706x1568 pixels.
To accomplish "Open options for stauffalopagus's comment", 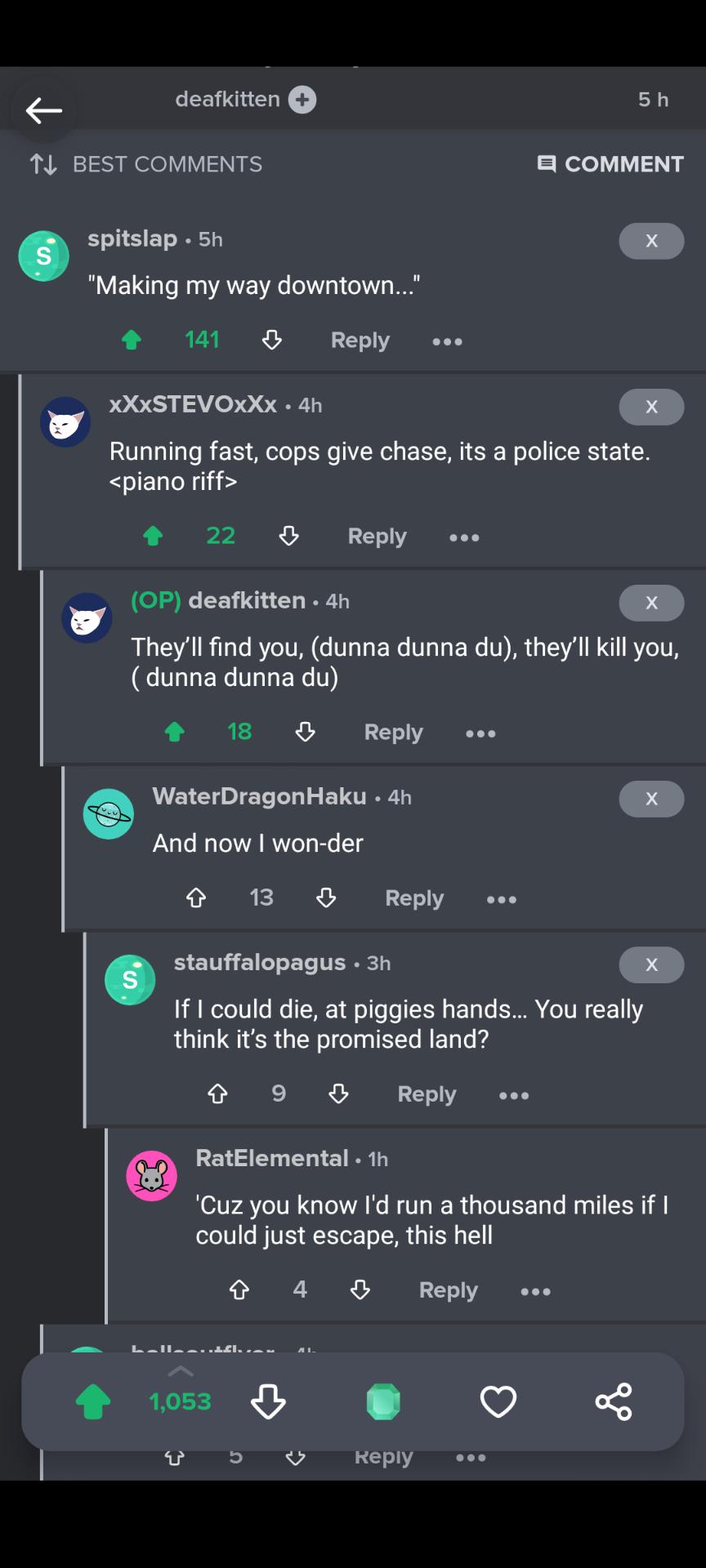I will pos(514,1094).
